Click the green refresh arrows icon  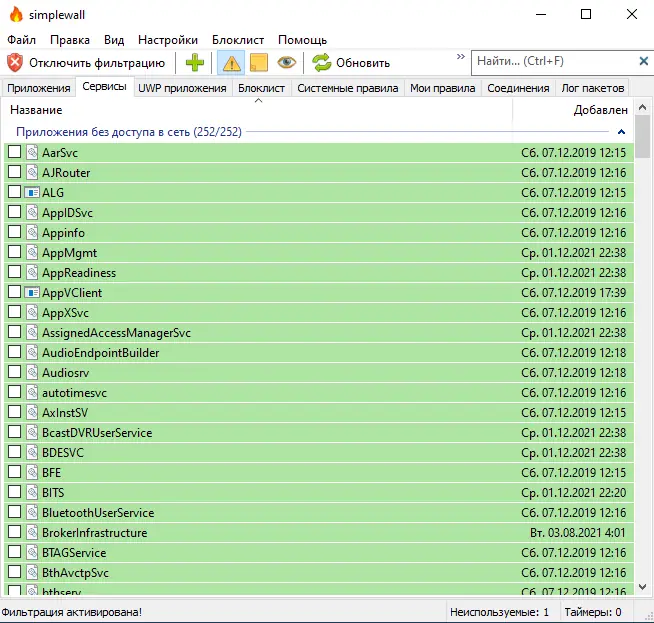pyautogui.click(x=322, y=63)
